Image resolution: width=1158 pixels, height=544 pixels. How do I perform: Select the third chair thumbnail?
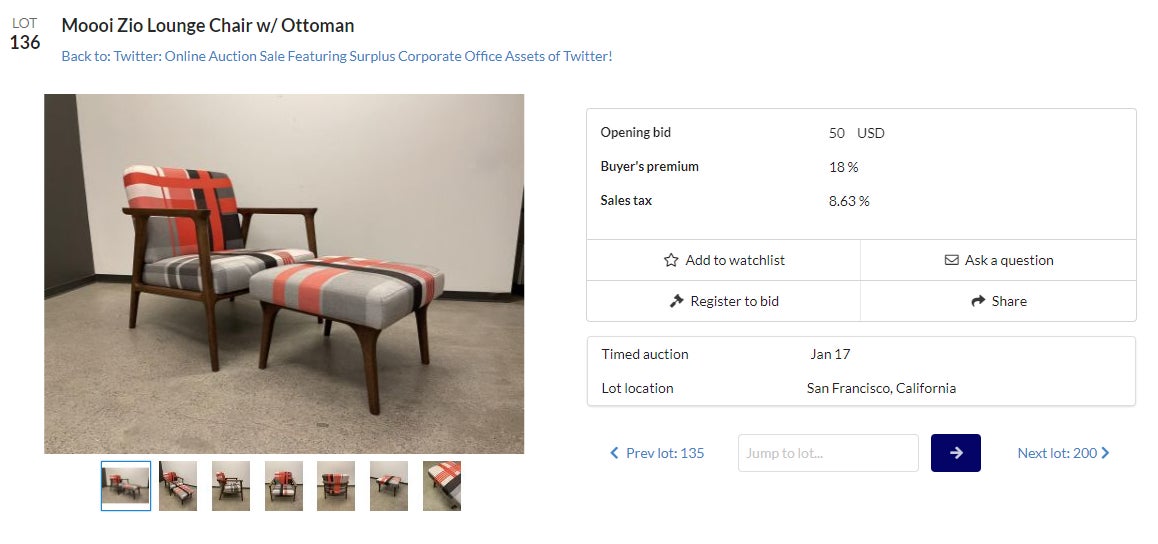(231, 486)
